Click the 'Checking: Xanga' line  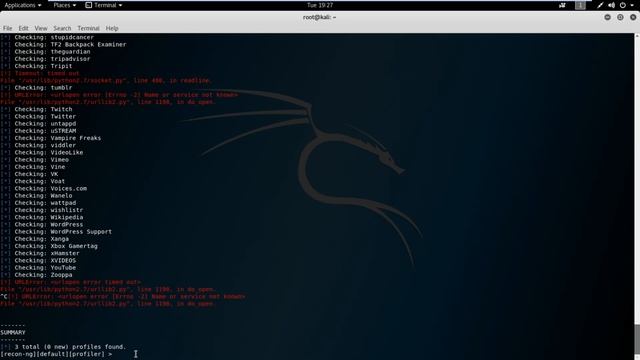[35, 239]
